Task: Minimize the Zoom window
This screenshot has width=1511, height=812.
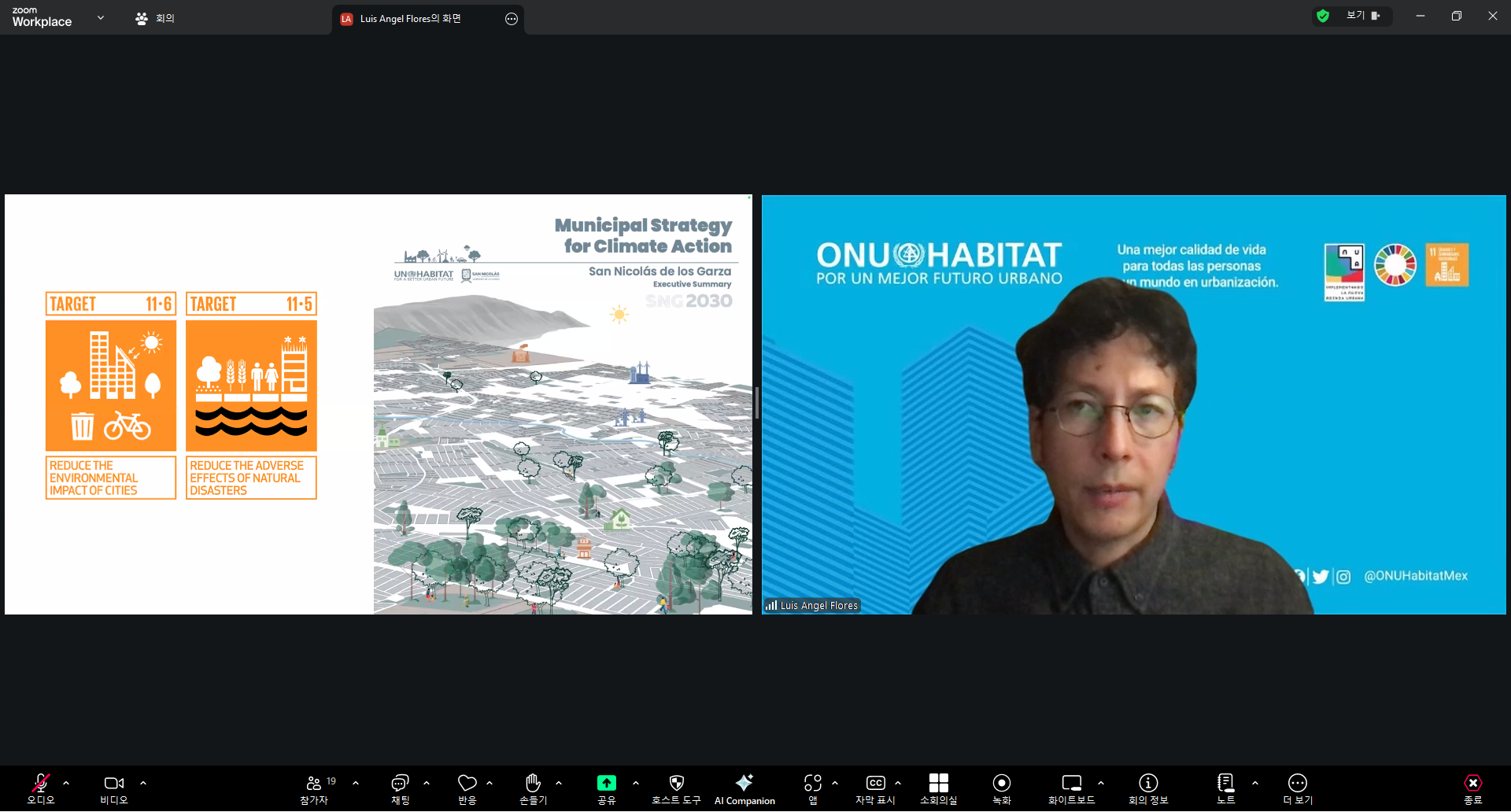Action: click(1420, 16)
